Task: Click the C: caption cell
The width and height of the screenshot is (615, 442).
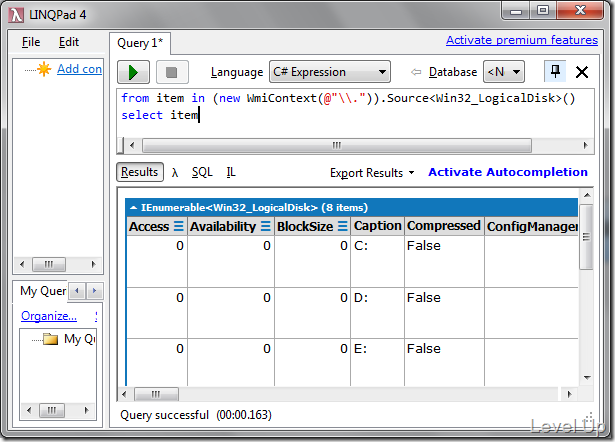Action: pos(377,261)
